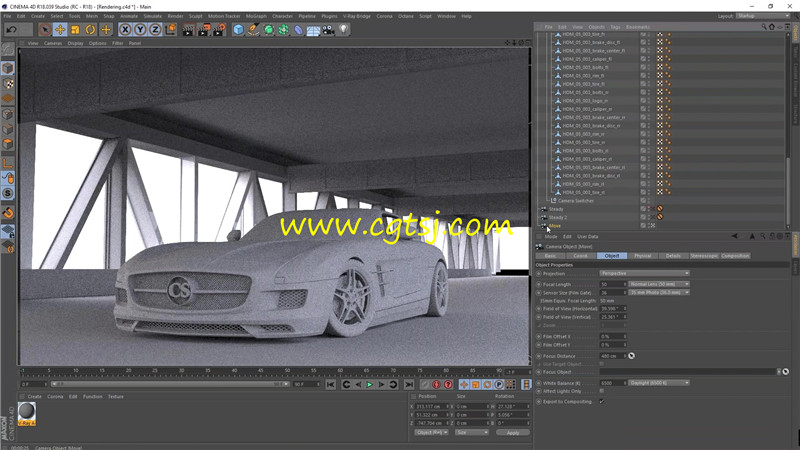Open the Array modeling objects icon
This screenshot has height=450, width=800.
(284, 30)
